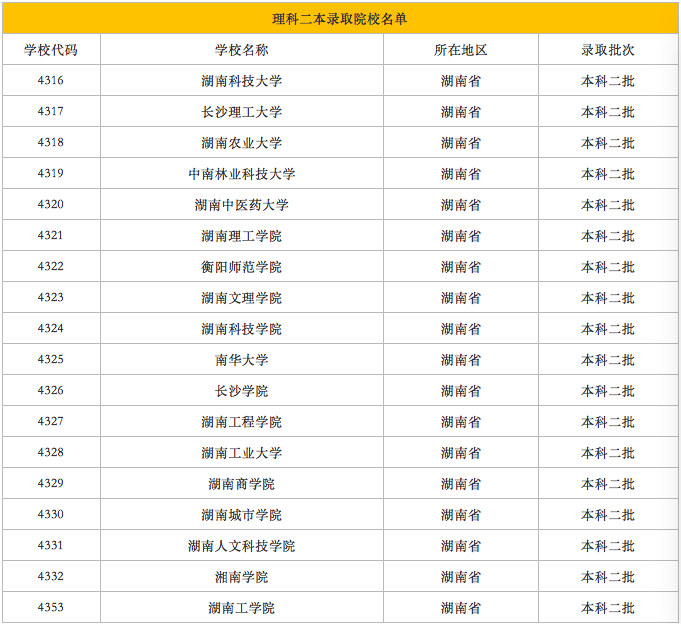Select school code 4321
This screenshot has width=681, height=624.
coord(51,235)
